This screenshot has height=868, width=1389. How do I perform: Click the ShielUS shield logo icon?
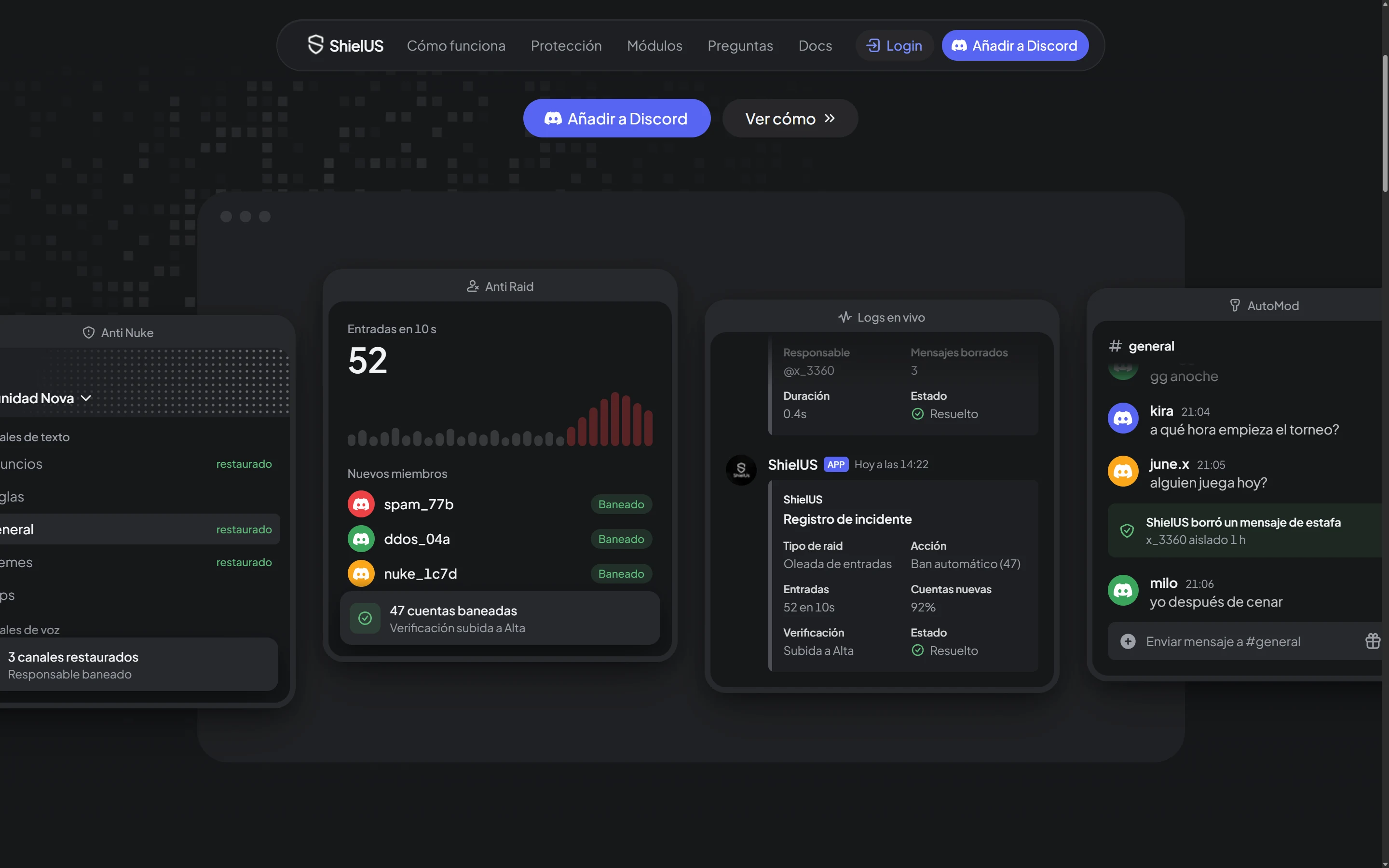click(x=315, y=45)
